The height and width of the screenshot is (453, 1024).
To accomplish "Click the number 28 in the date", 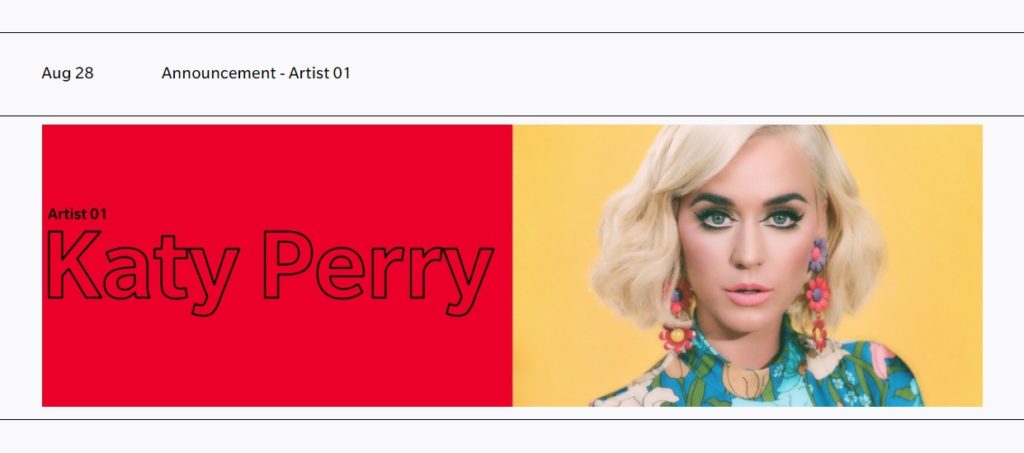I will pyautogui.click(x=84, y=73).
